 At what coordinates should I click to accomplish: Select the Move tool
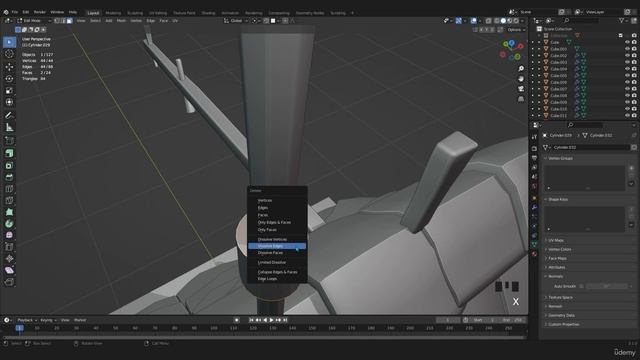9,67
